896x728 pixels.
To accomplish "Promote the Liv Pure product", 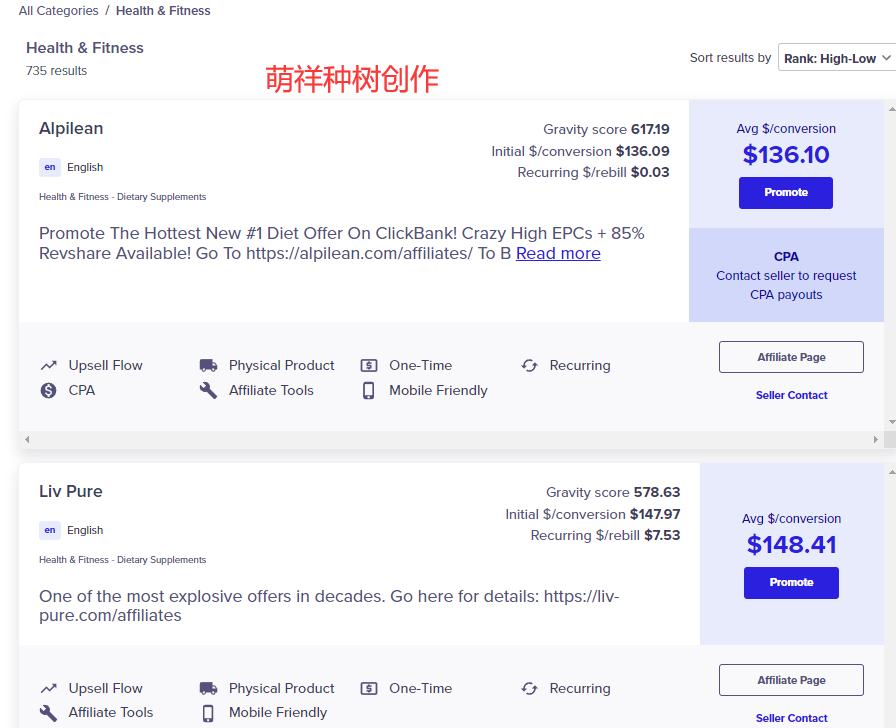I will pos(791,582).
